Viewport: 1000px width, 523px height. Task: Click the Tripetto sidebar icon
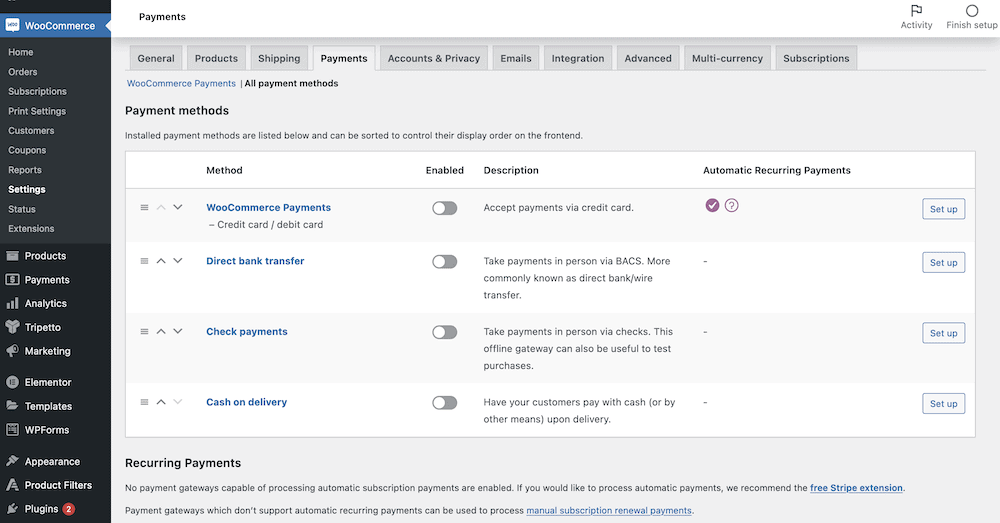point(12,327)
